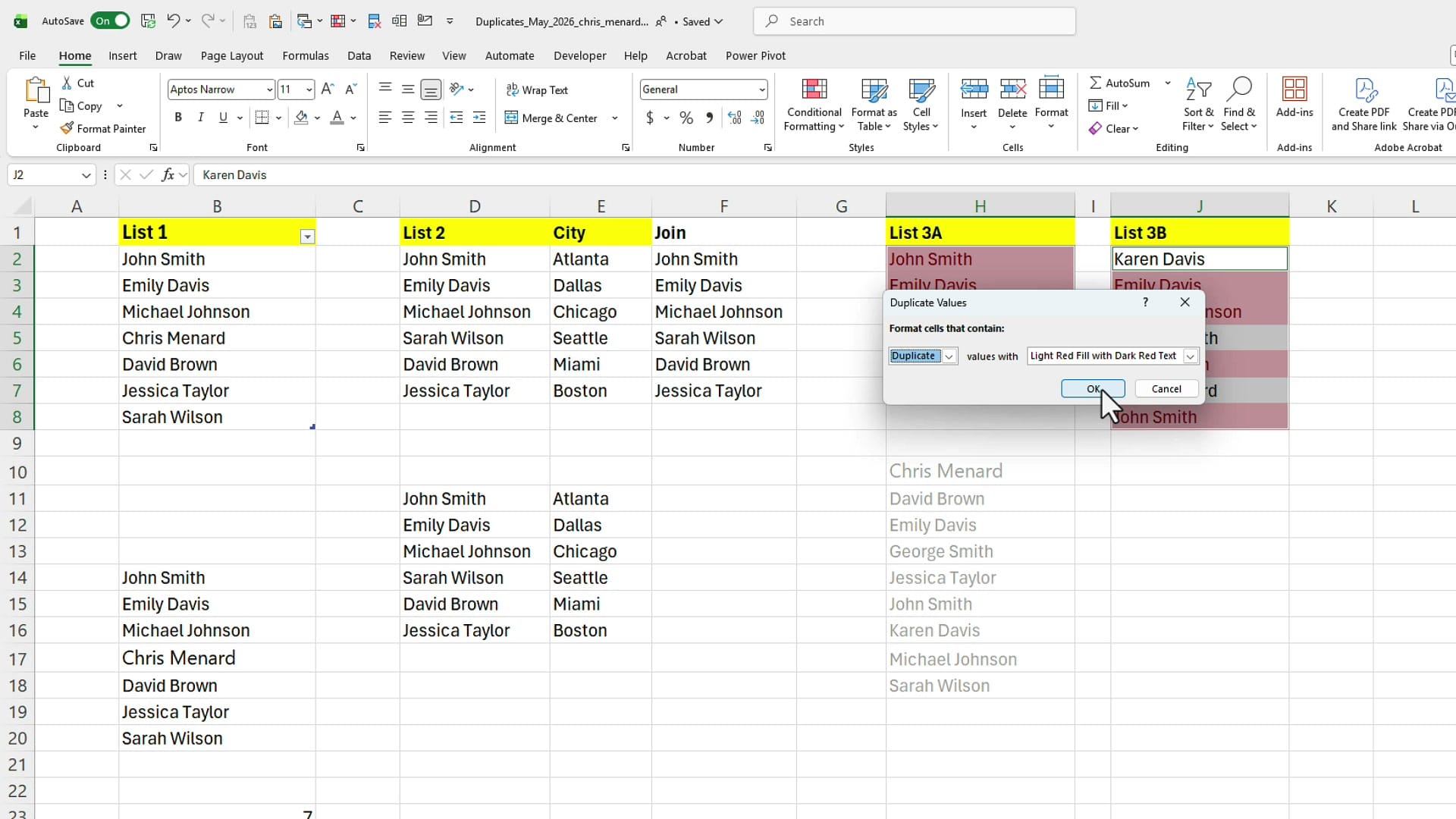The image size is (1456, 819).
Task: Open the font size dropdown
Action: coord(309,89)
